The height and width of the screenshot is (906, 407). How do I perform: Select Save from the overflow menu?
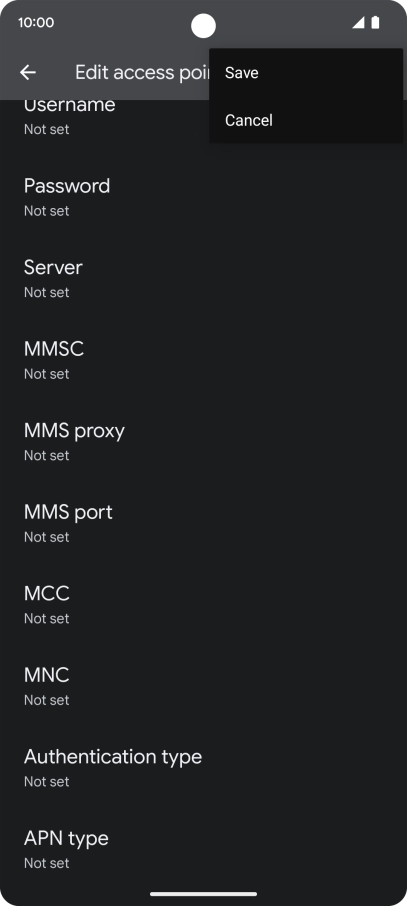coord(306,73)
